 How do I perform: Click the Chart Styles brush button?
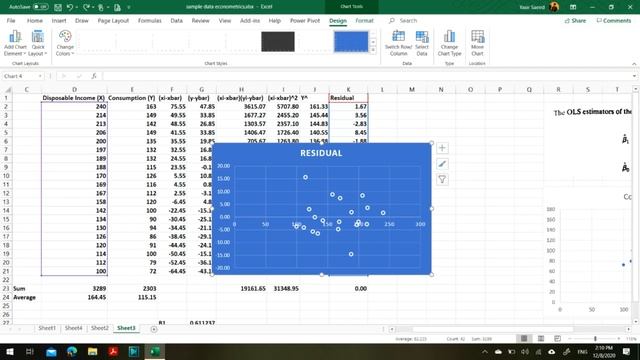coord(442,164)
